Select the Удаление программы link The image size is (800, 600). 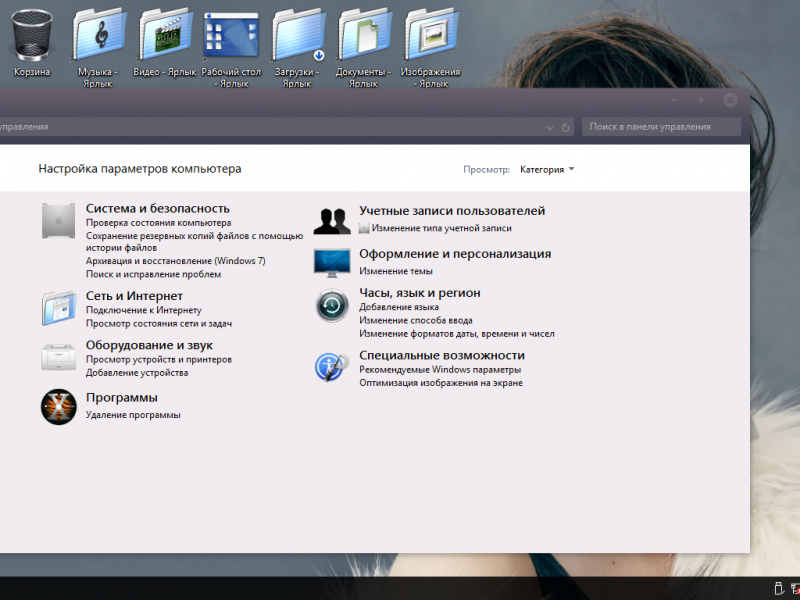point(133,415)
